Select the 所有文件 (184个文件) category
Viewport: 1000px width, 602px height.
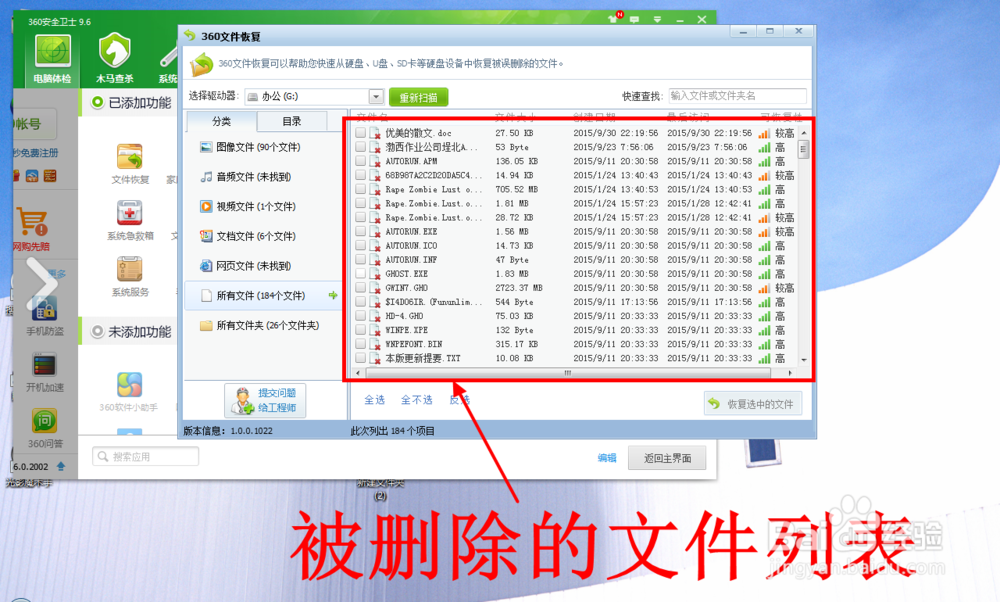click(263, 295)
